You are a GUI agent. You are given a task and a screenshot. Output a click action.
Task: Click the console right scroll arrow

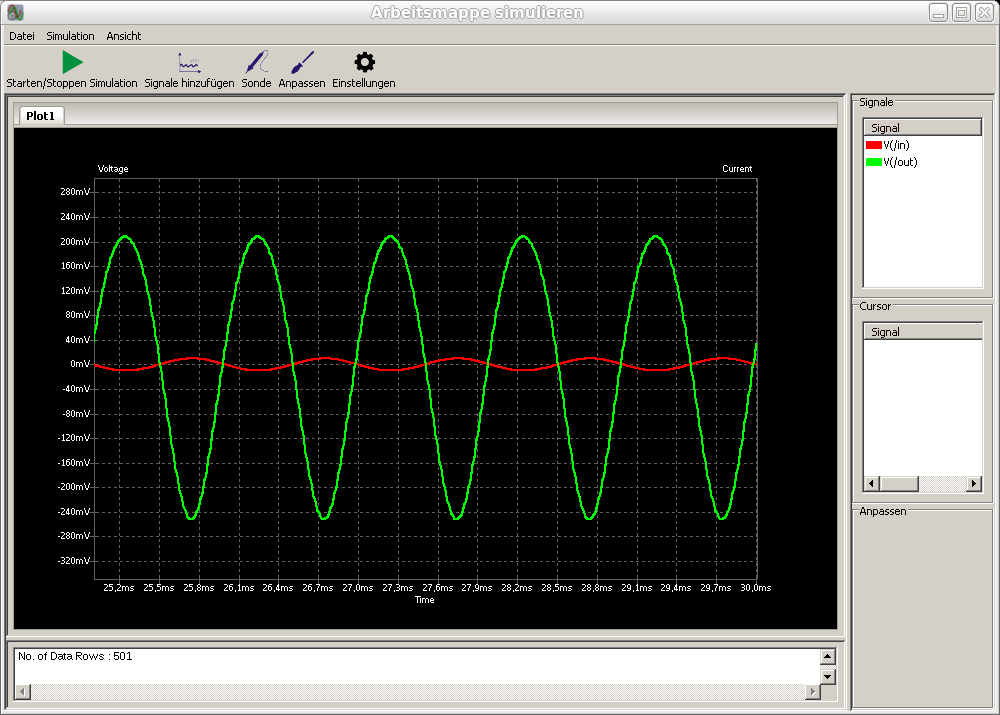point(812,691)
